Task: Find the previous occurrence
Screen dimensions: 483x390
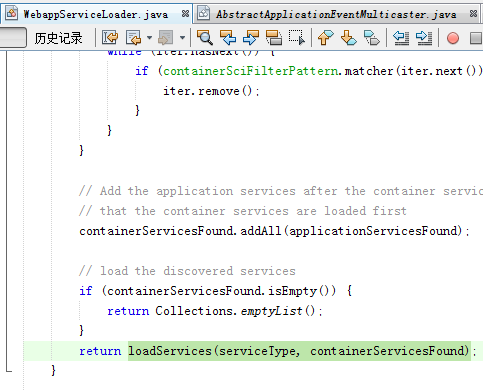Action: click(x=228, y=38)
